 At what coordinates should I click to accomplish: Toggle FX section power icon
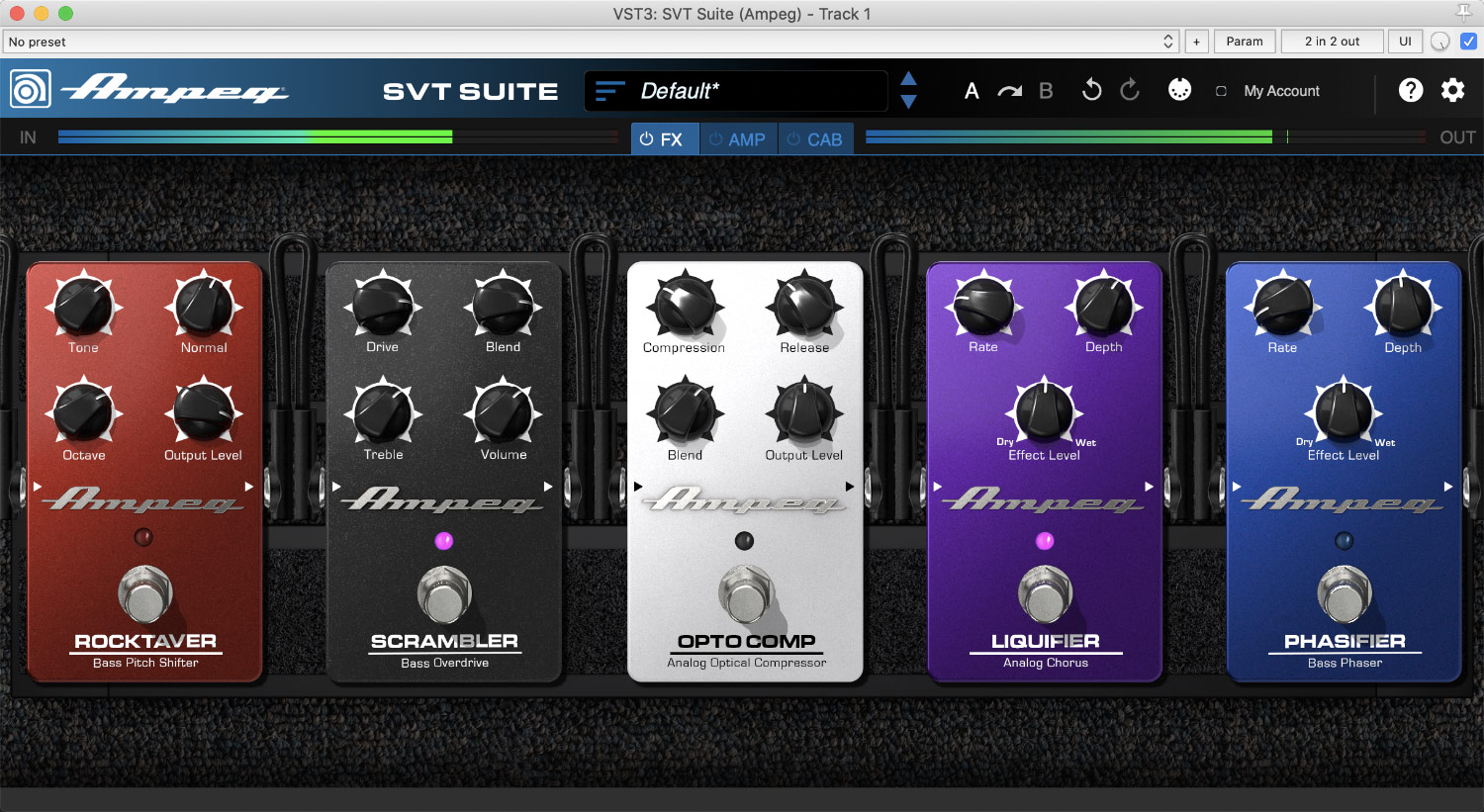pyautogui.click(x=647, y=139)
